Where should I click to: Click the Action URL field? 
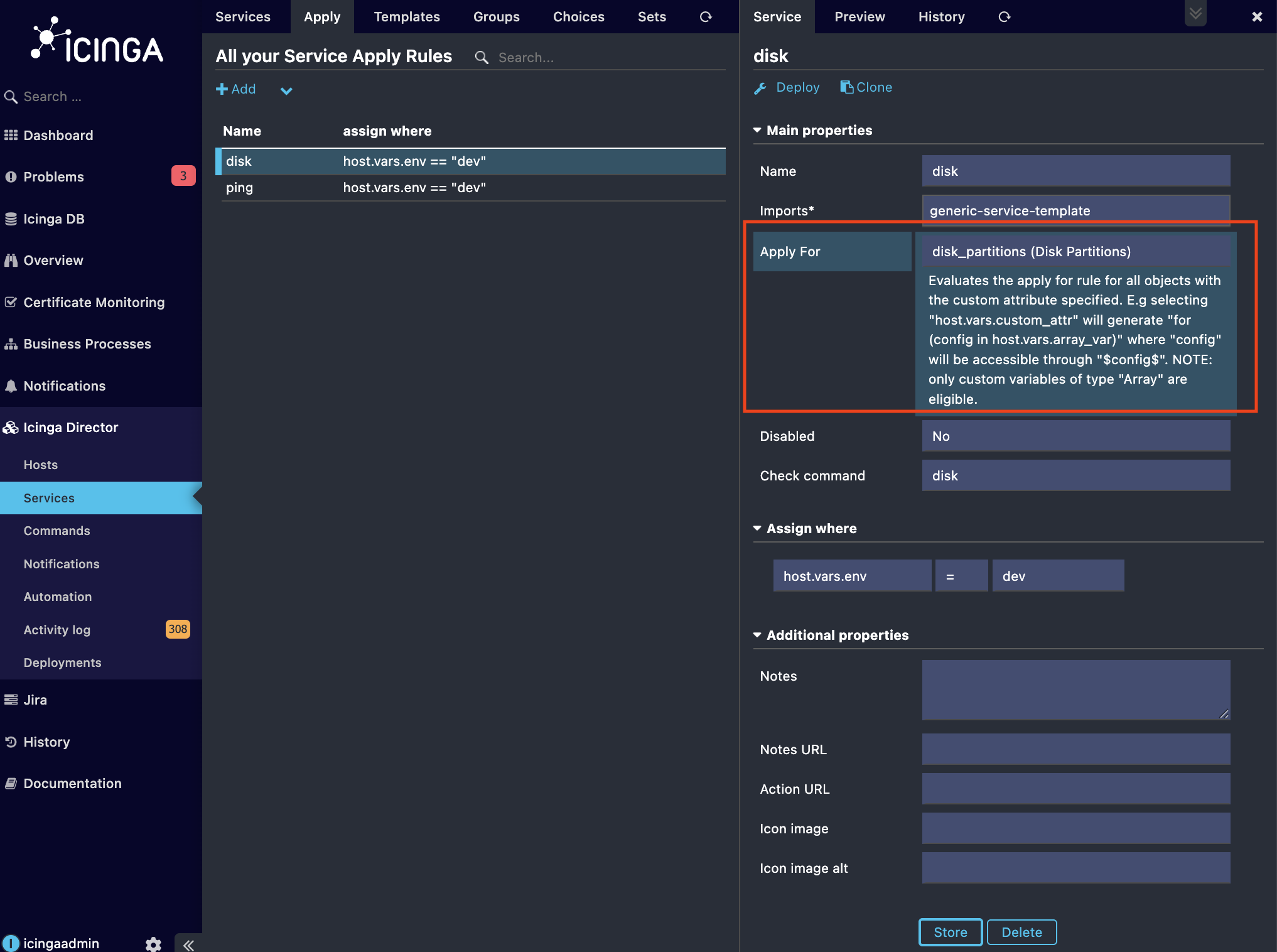click(x=1076, y=789)
